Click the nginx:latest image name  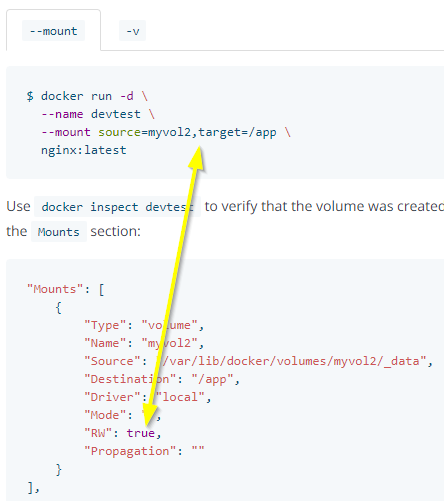[84, 150]
